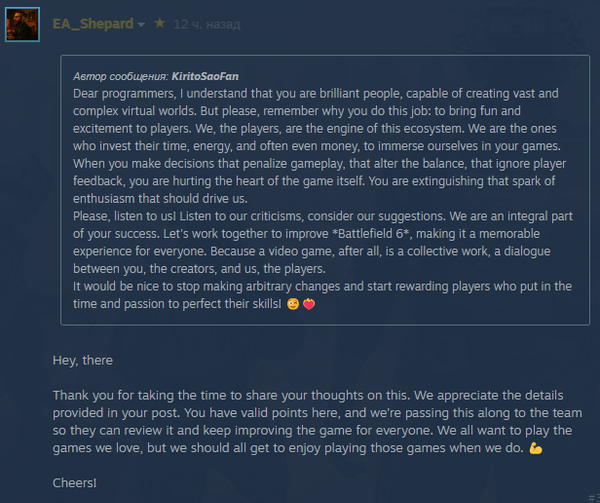
Task: Click 'Because a video game' sentence in quote
Action: (x=250, y=254)
